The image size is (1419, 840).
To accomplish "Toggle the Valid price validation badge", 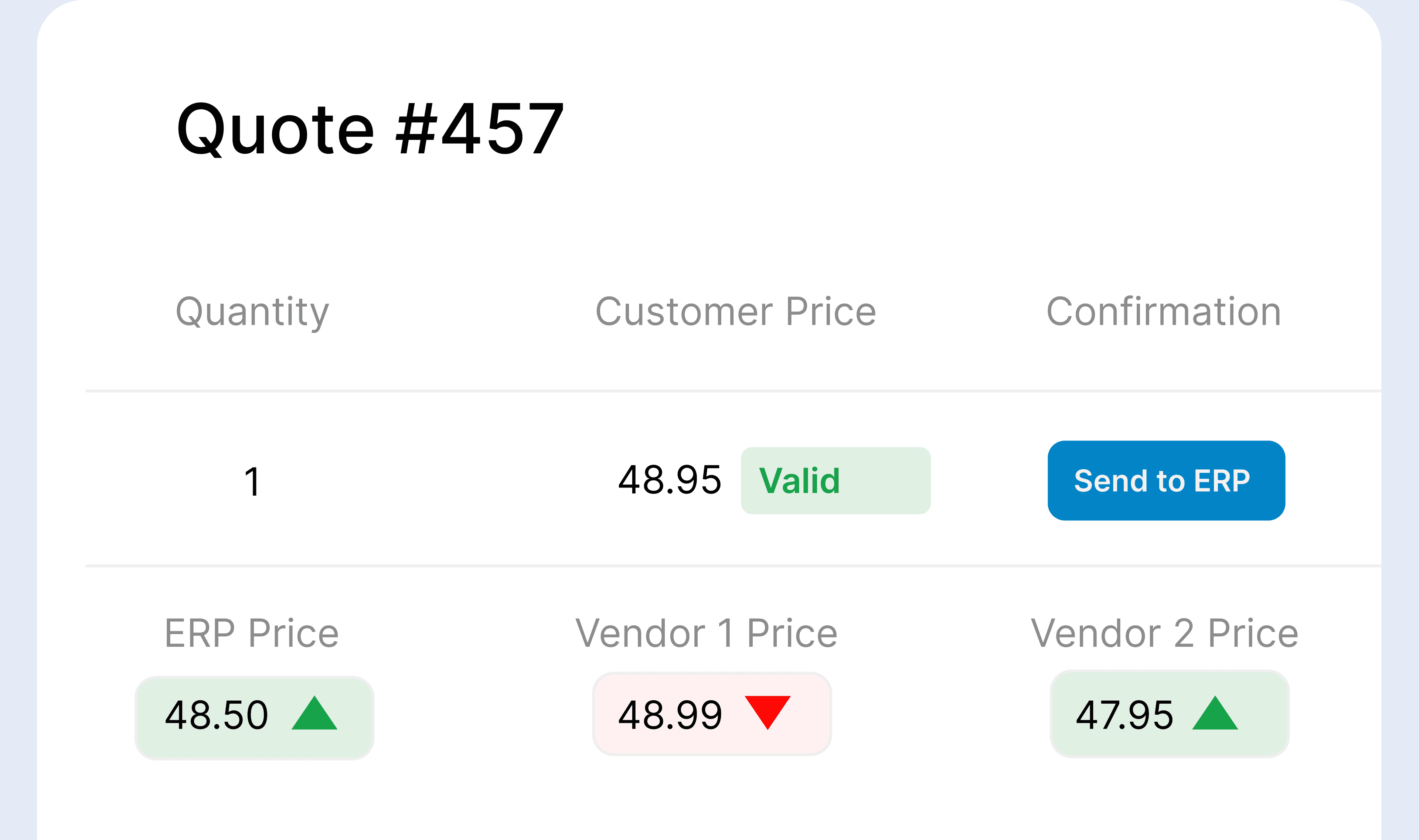I will click(x=836, y=480).
